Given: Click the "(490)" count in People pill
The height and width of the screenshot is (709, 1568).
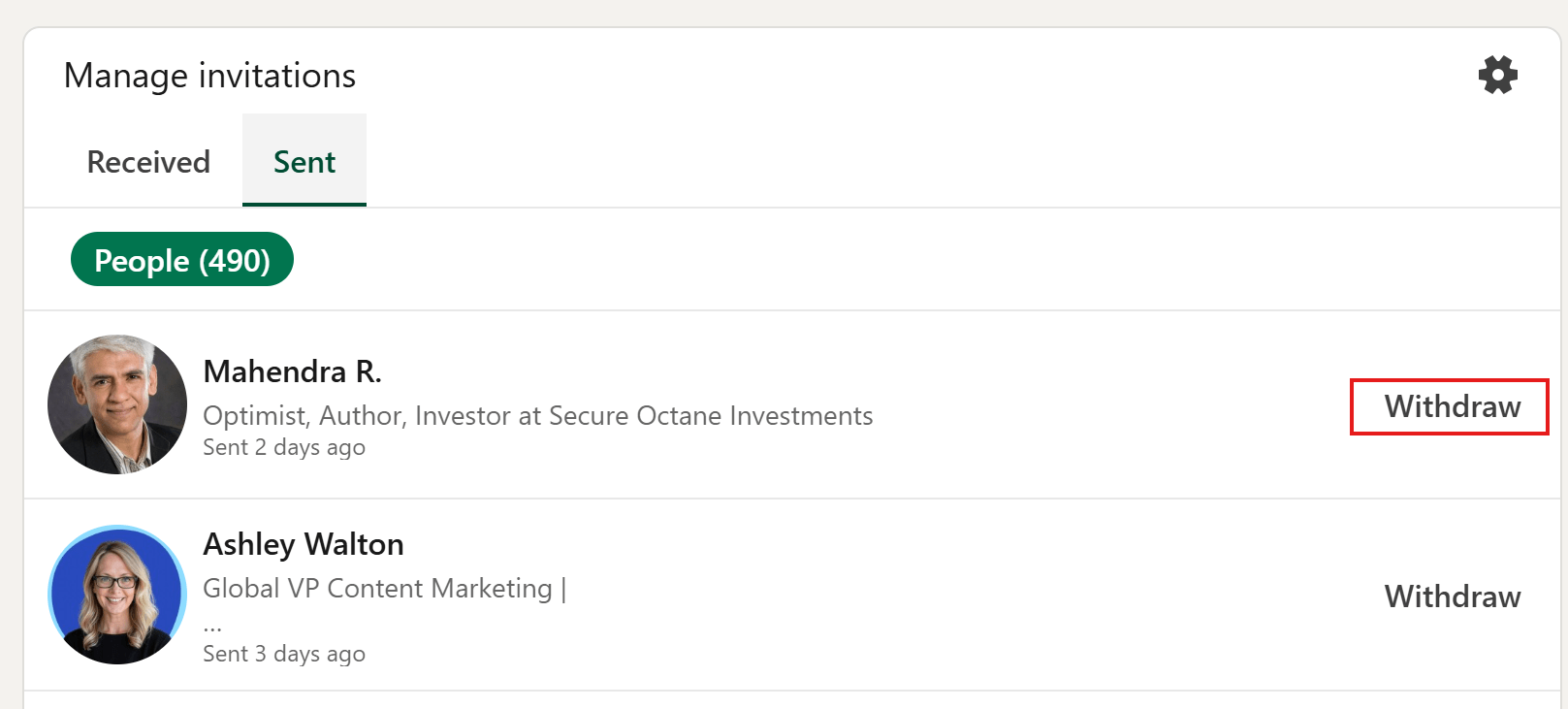Looking at the screenshot, I should point(235,260).
